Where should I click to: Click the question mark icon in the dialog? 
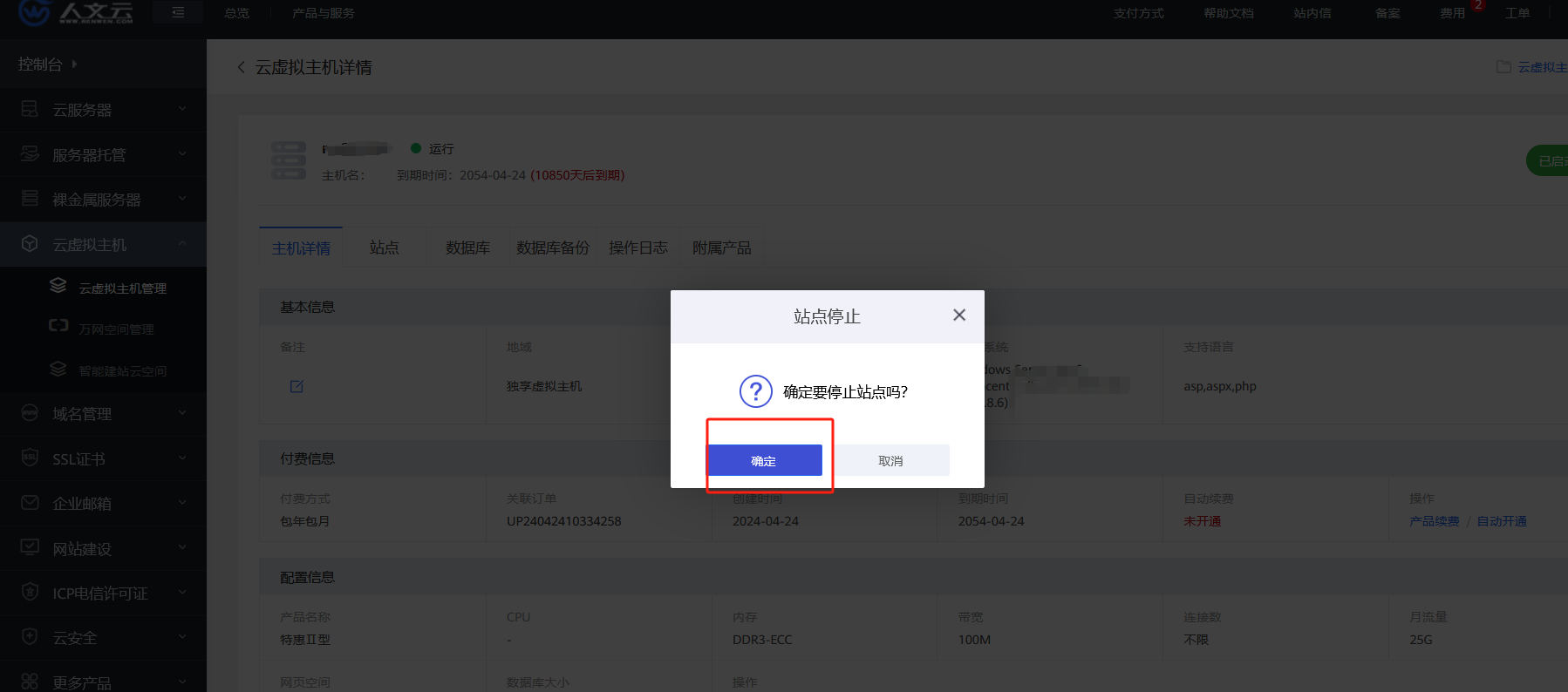(x=756, y=391)
